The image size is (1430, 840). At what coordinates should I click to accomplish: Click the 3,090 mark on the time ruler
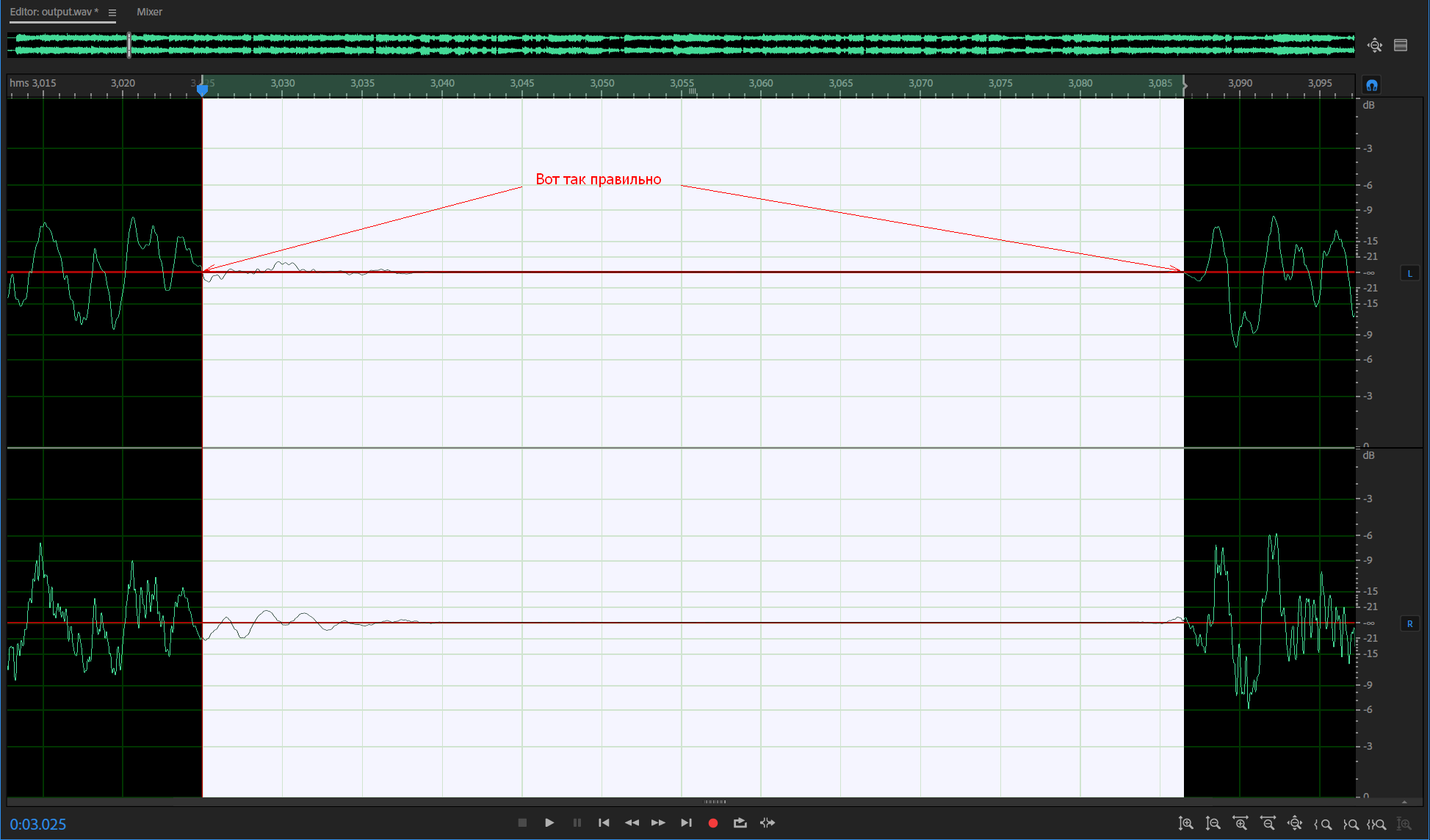(x=1240, y=83)
